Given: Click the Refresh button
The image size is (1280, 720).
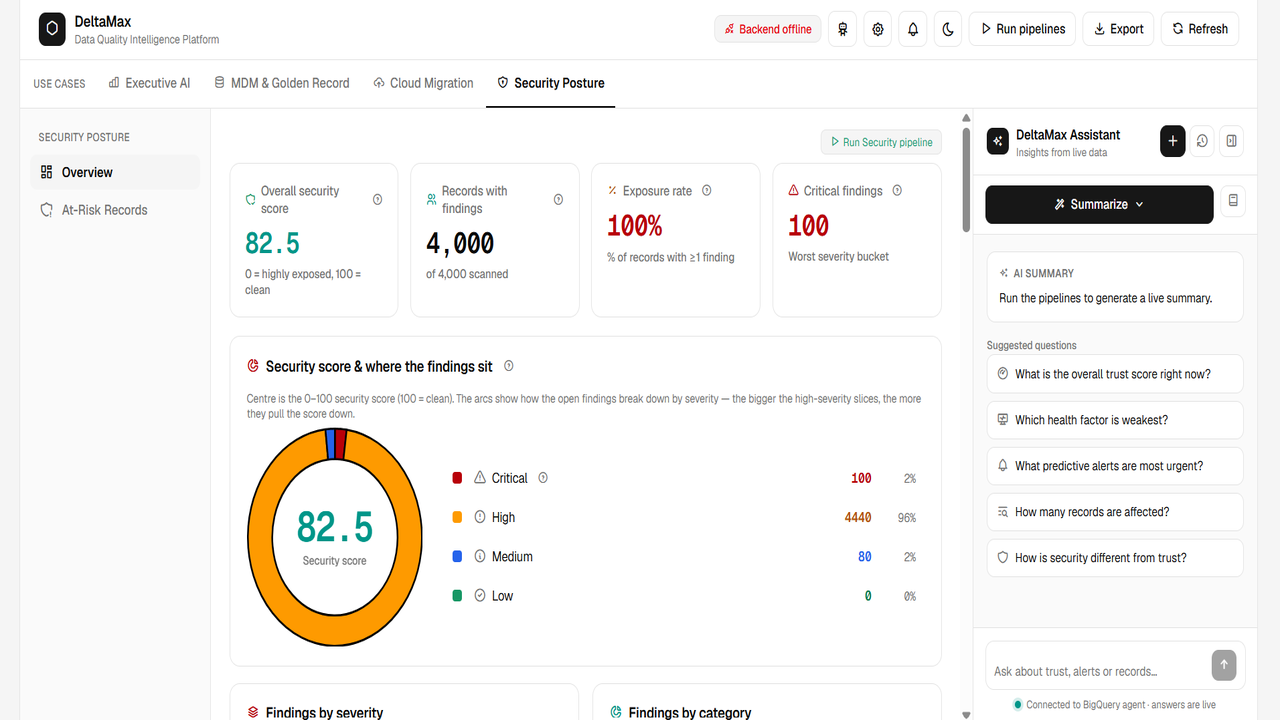Looking at the screenshot, I should point(1200,29).
